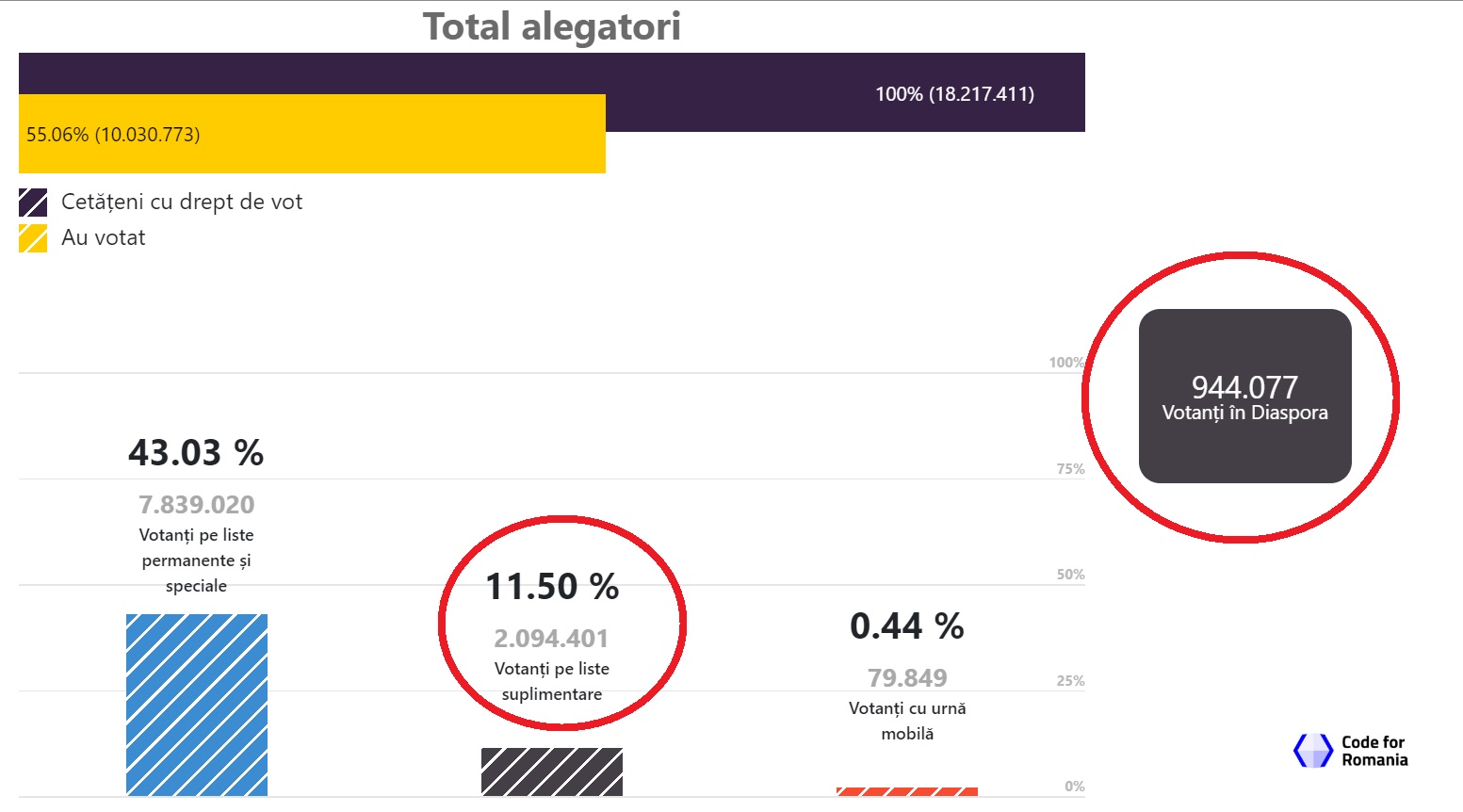Click the Total alegatori heading
This screenshot has height=812, width=1463.
[552, 26]
